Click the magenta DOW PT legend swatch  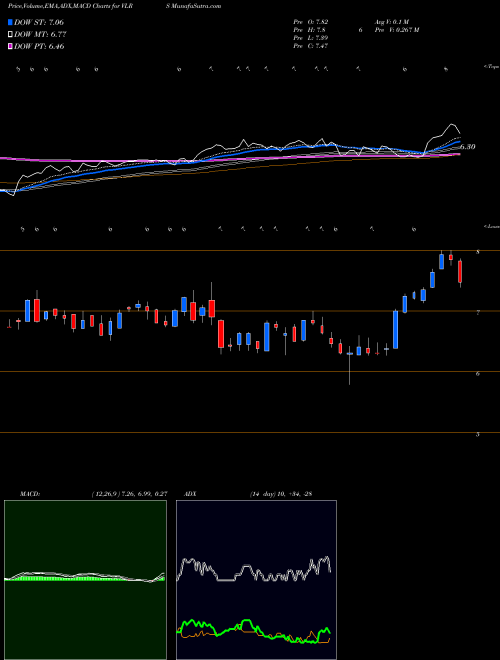(10, 47)
